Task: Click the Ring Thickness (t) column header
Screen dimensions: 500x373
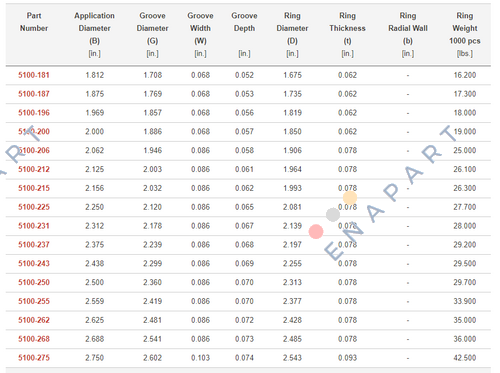Action: point(347,34)
